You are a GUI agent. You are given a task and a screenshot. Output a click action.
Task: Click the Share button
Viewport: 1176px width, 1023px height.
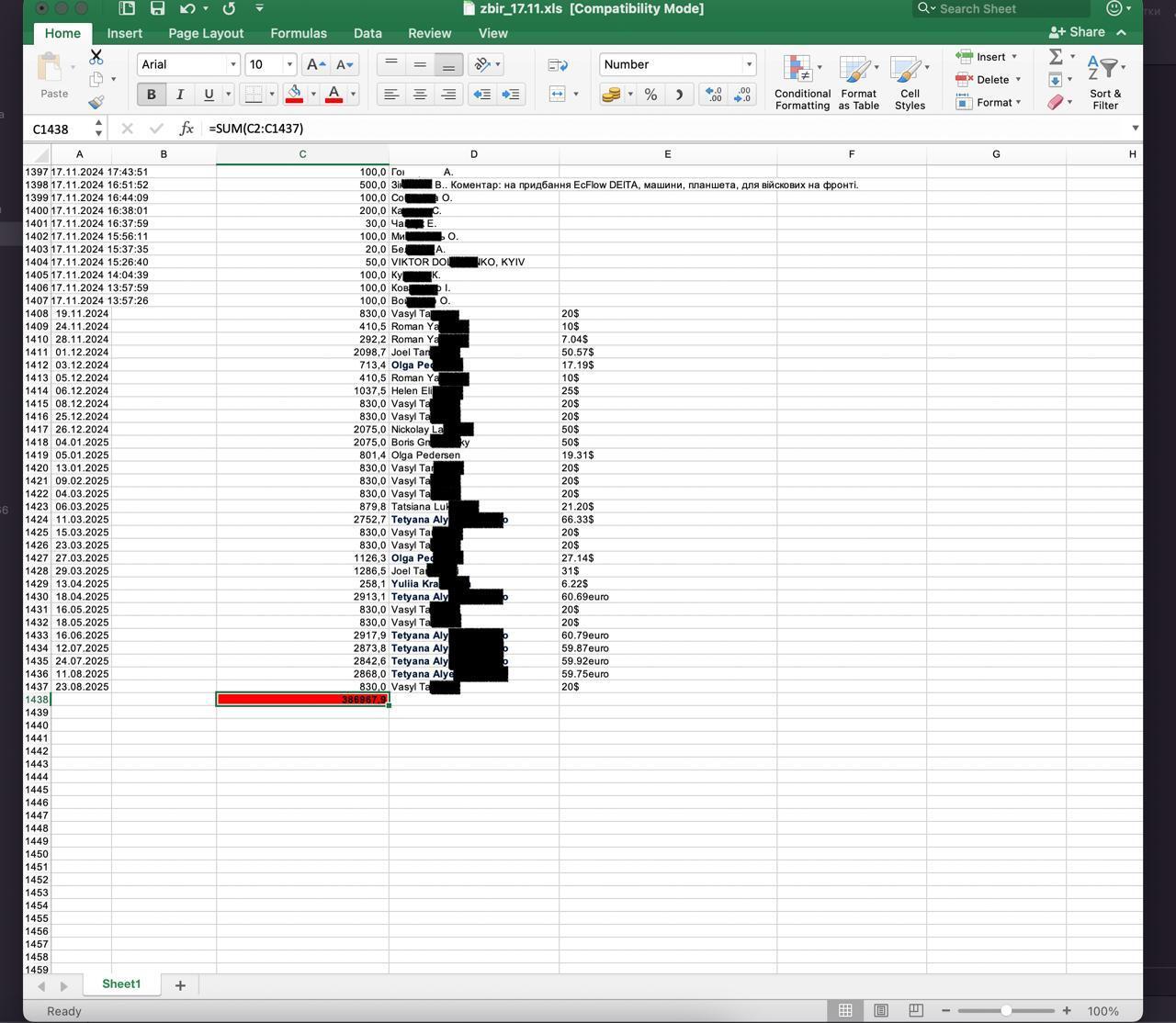[x=1078, y=32]
